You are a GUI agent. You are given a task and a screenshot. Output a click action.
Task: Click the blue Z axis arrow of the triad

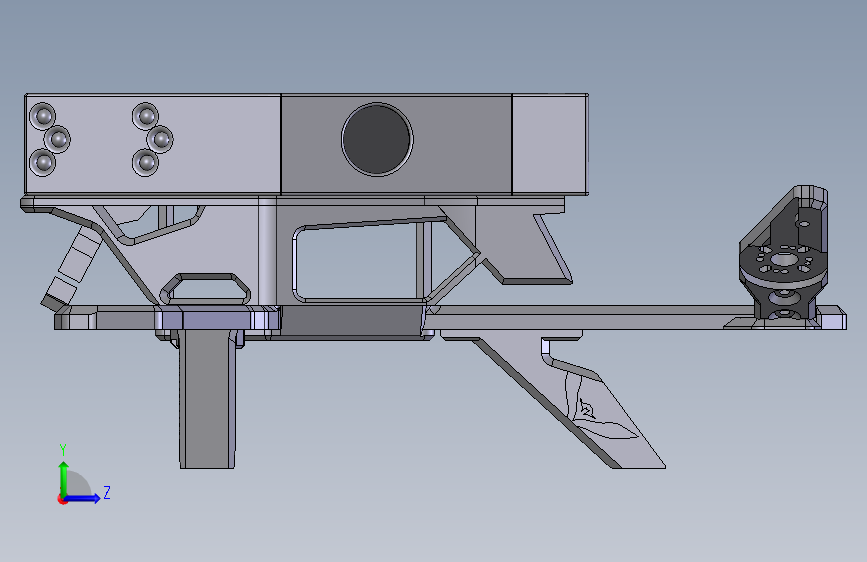pos(82,498)
